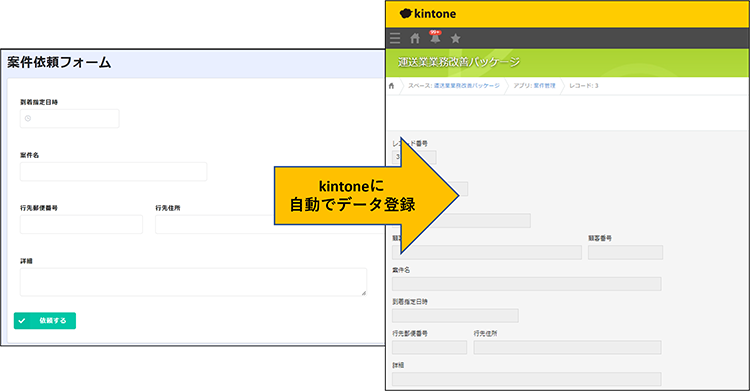Screen dimensions: 750x391
Task: Focus the 詳細 textarea in request form
Action: tap(193, 282)
